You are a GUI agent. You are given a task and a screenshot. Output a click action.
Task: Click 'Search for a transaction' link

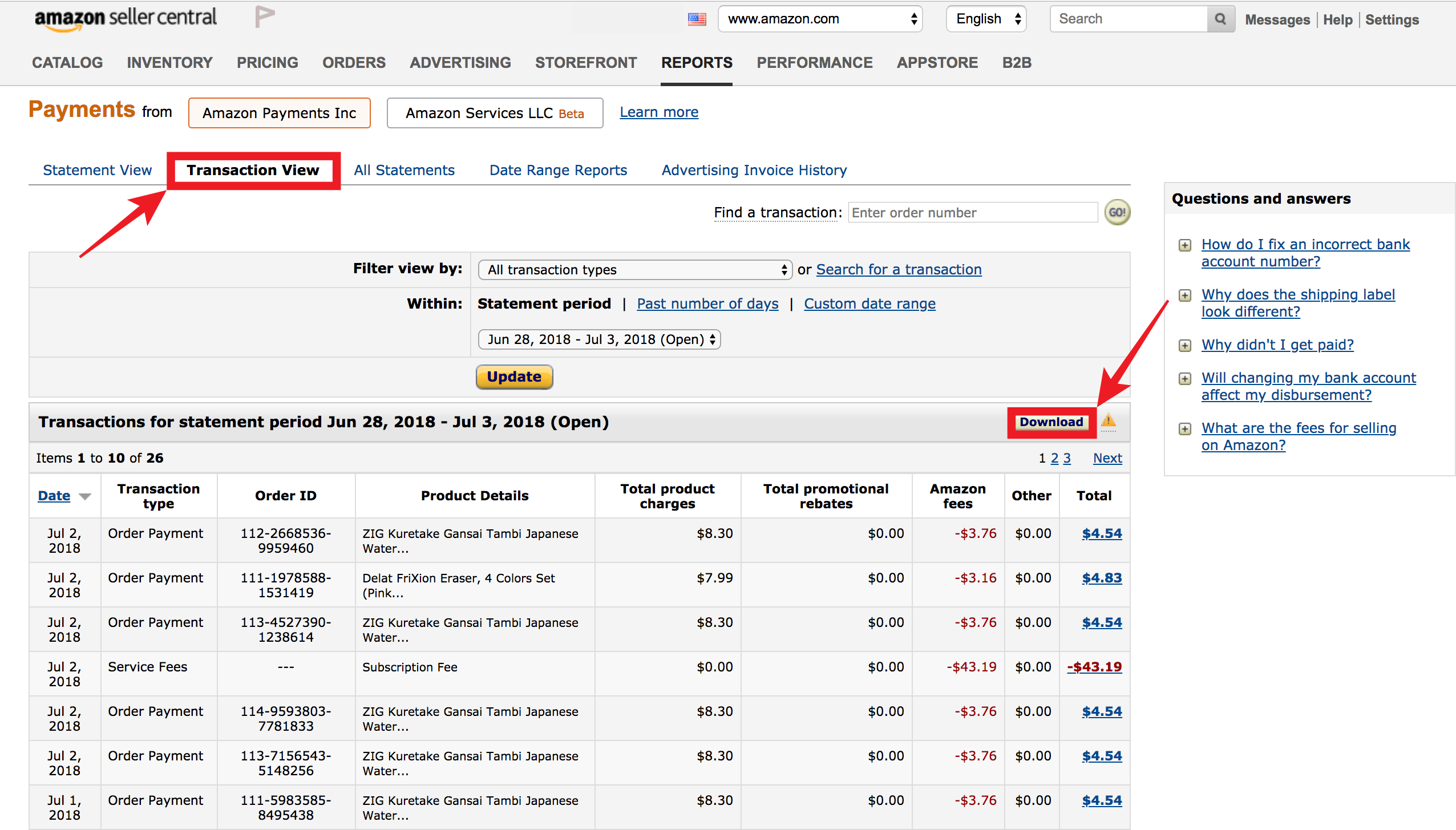tap(899, 269)
